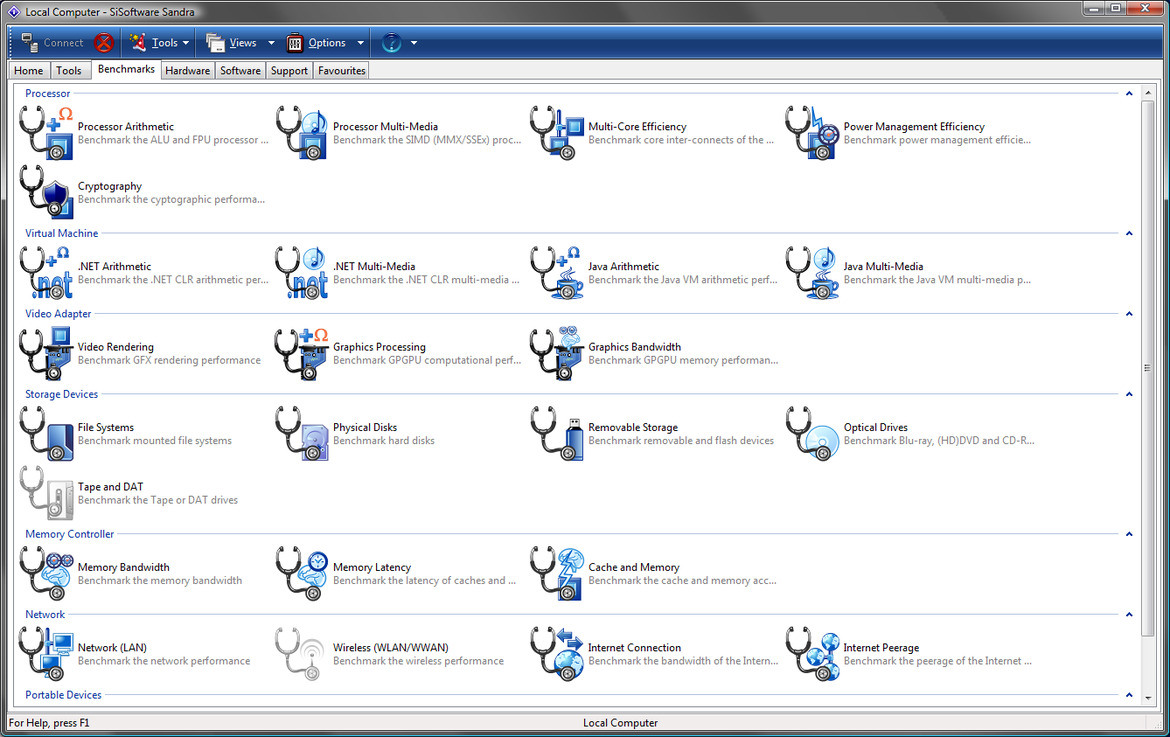Open the blue Help question mark
The width and height of the screenshot is (1170, 737).
coord(391,43)
